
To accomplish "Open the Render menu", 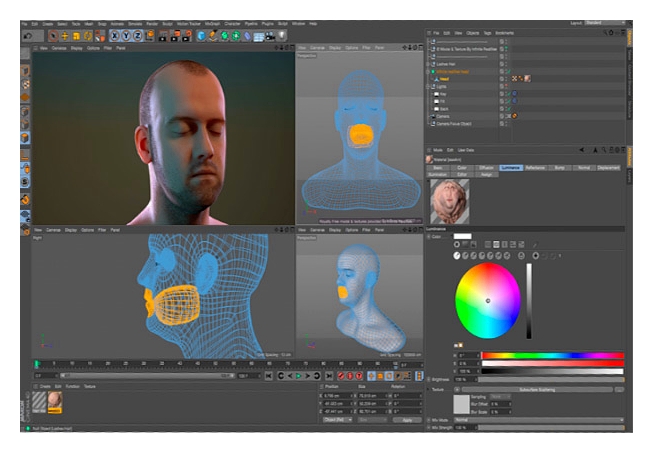I will pos(152,24).
